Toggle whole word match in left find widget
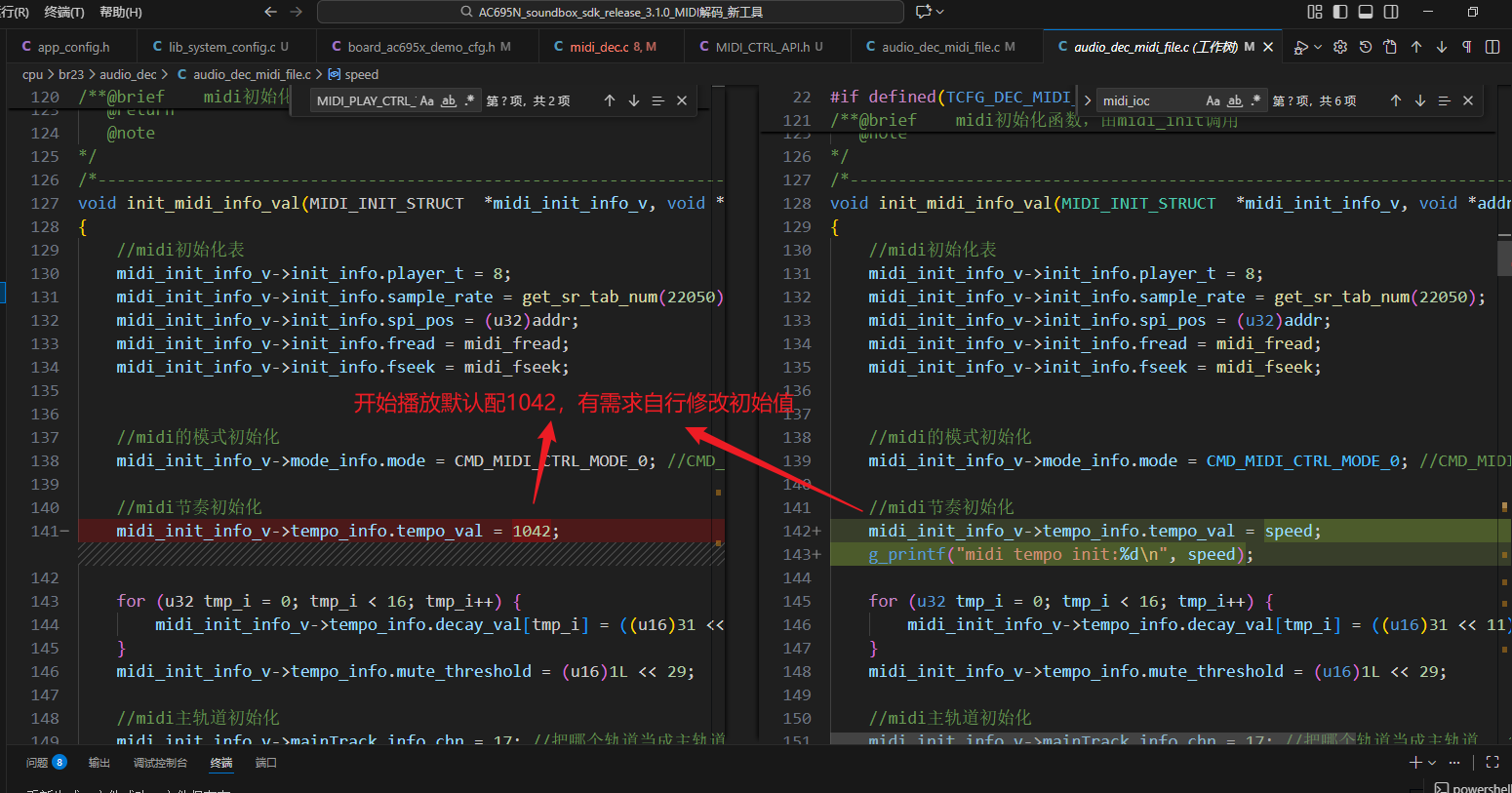 pos(449,100)
